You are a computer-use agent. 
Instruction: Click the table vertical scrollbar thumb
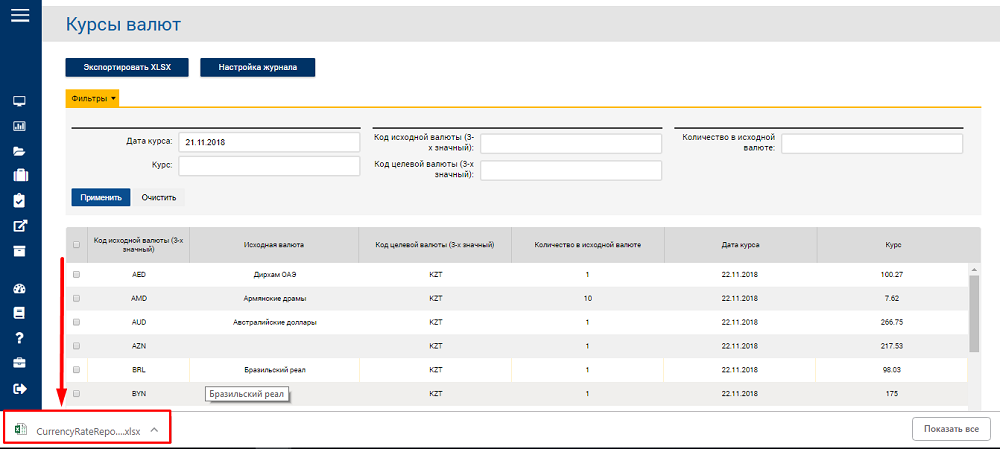974,313
